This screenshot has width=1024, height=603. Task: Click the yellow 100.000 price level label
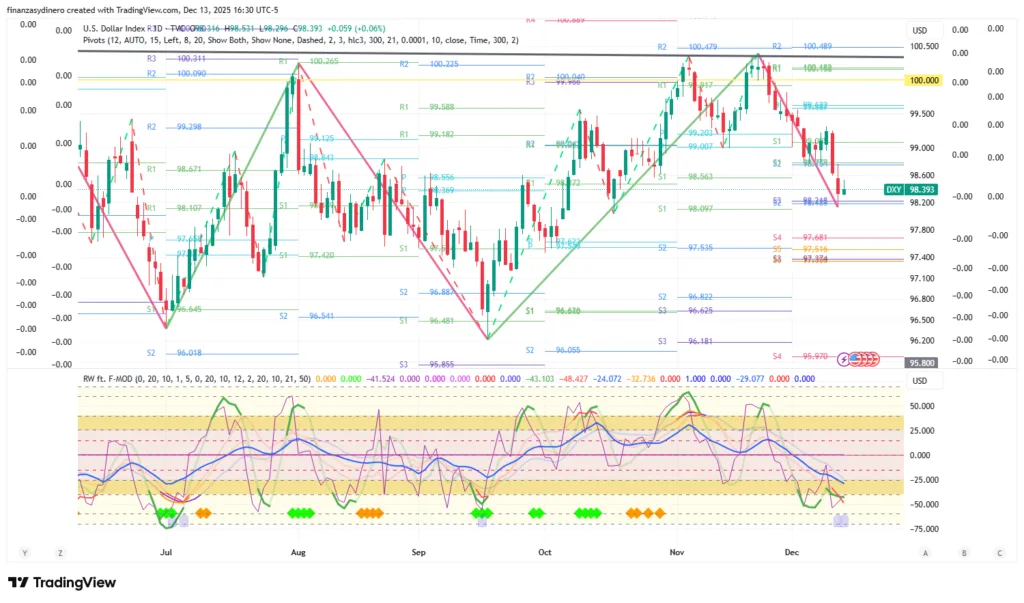[x=923, y=80]
